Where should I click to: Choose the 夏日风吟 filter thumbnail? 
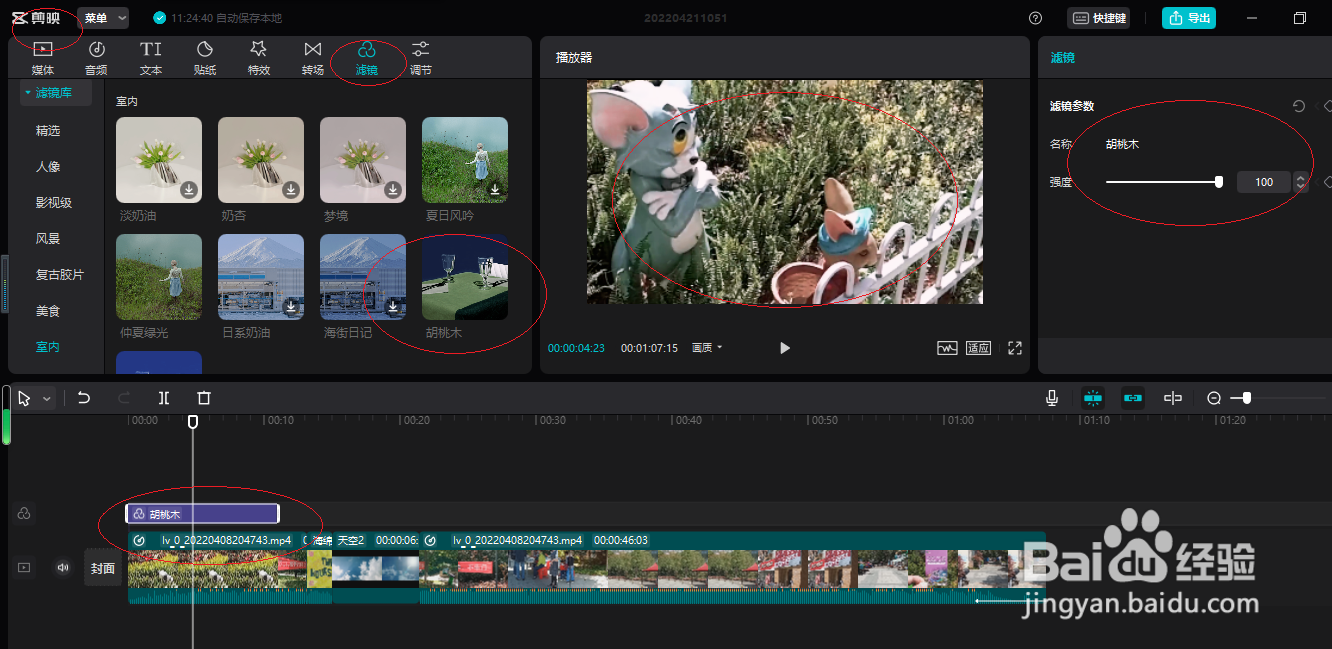point(465,160)
